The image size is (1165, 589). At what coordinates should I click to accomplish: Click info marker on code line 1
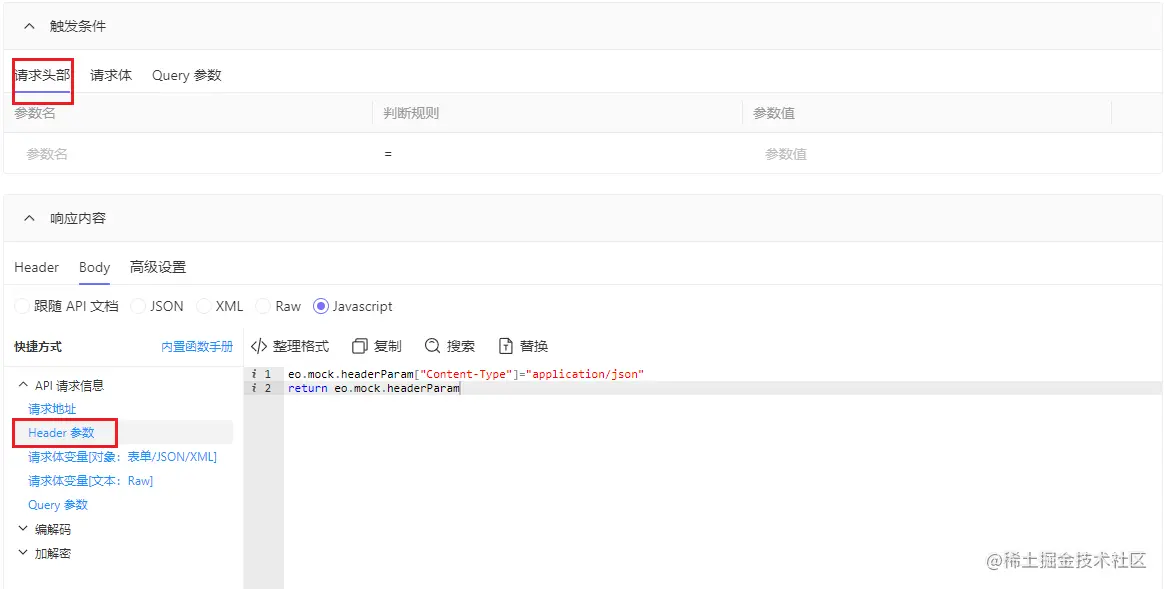[253, 374]
